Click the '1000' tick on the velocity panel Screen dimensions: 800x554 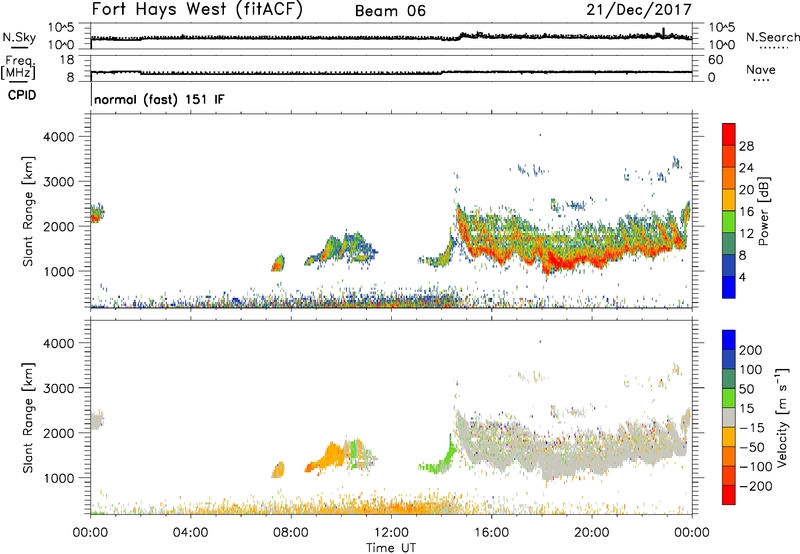[x=58, y=478]
